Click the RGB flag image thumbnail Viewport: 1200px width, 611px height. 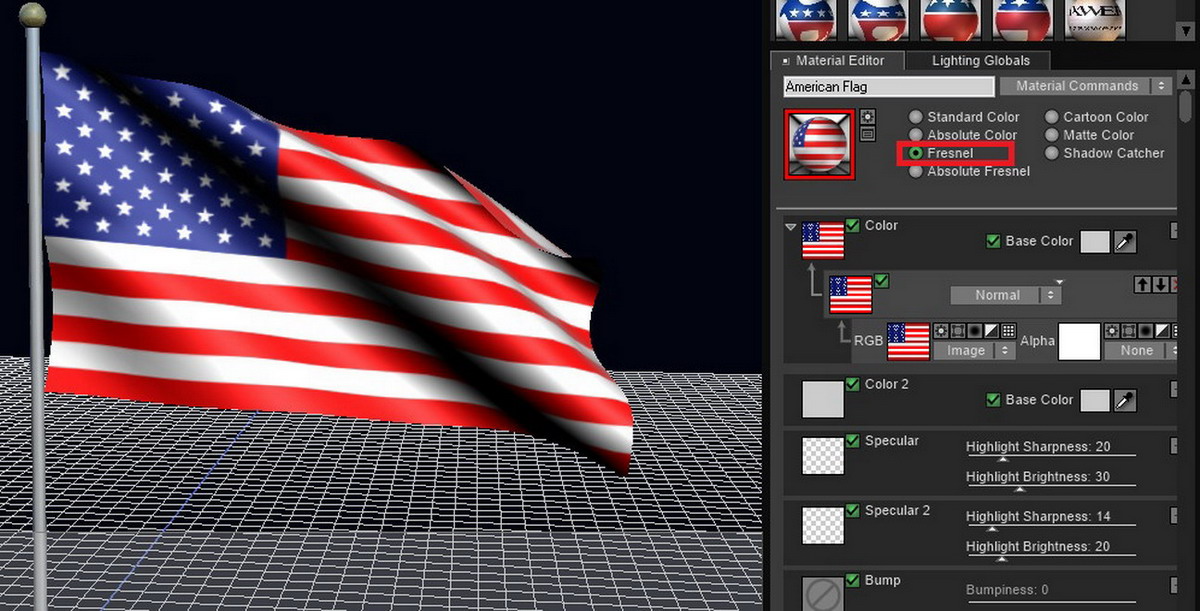909,341
